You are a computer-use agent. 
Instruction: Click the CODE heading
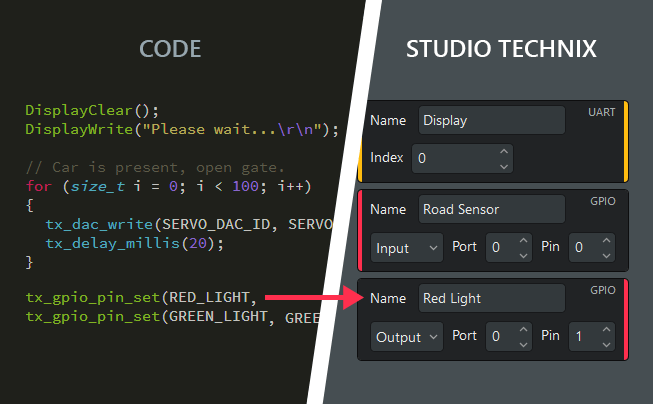(x=170, y=49)
